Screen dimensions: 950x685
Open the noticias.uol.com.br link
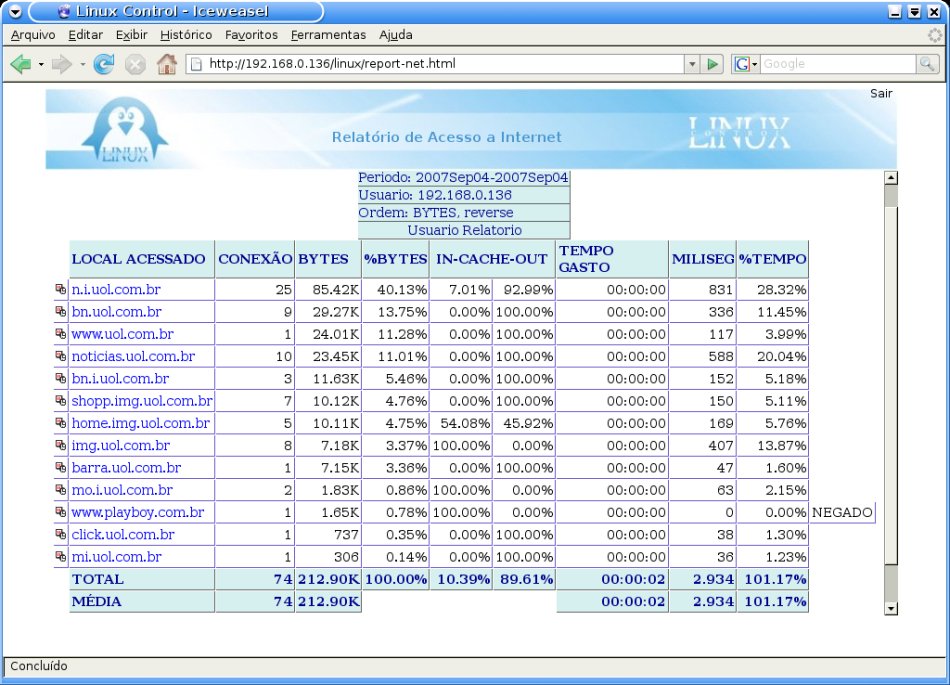133,356
